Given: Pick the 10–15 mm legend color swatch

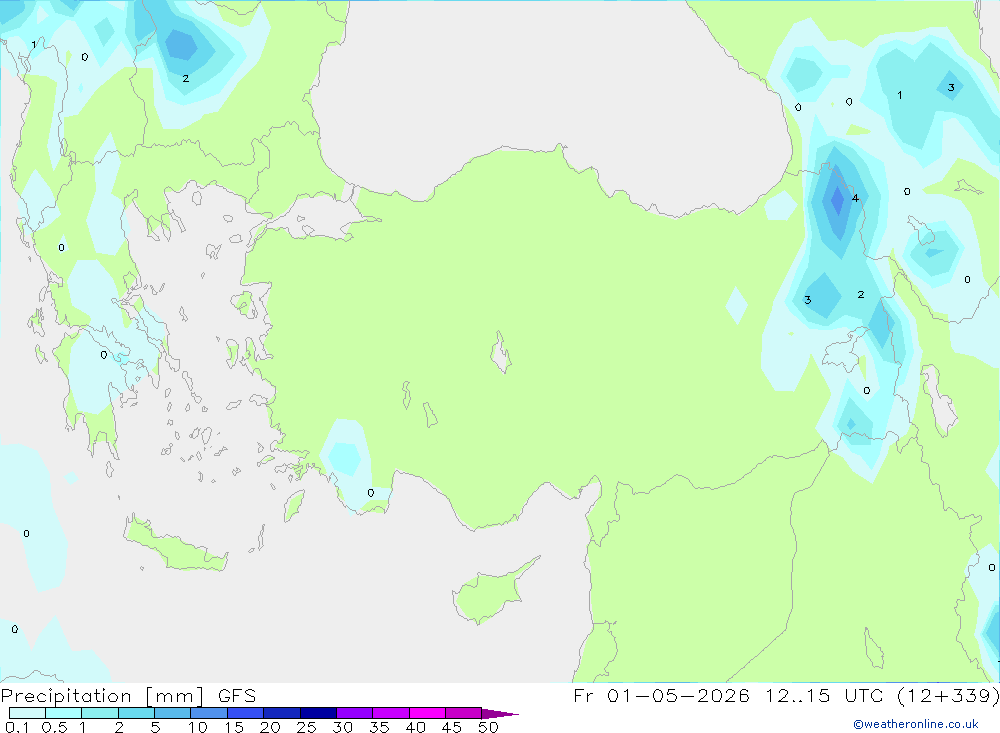Looking at the screenshot, I should coord(209,713).
